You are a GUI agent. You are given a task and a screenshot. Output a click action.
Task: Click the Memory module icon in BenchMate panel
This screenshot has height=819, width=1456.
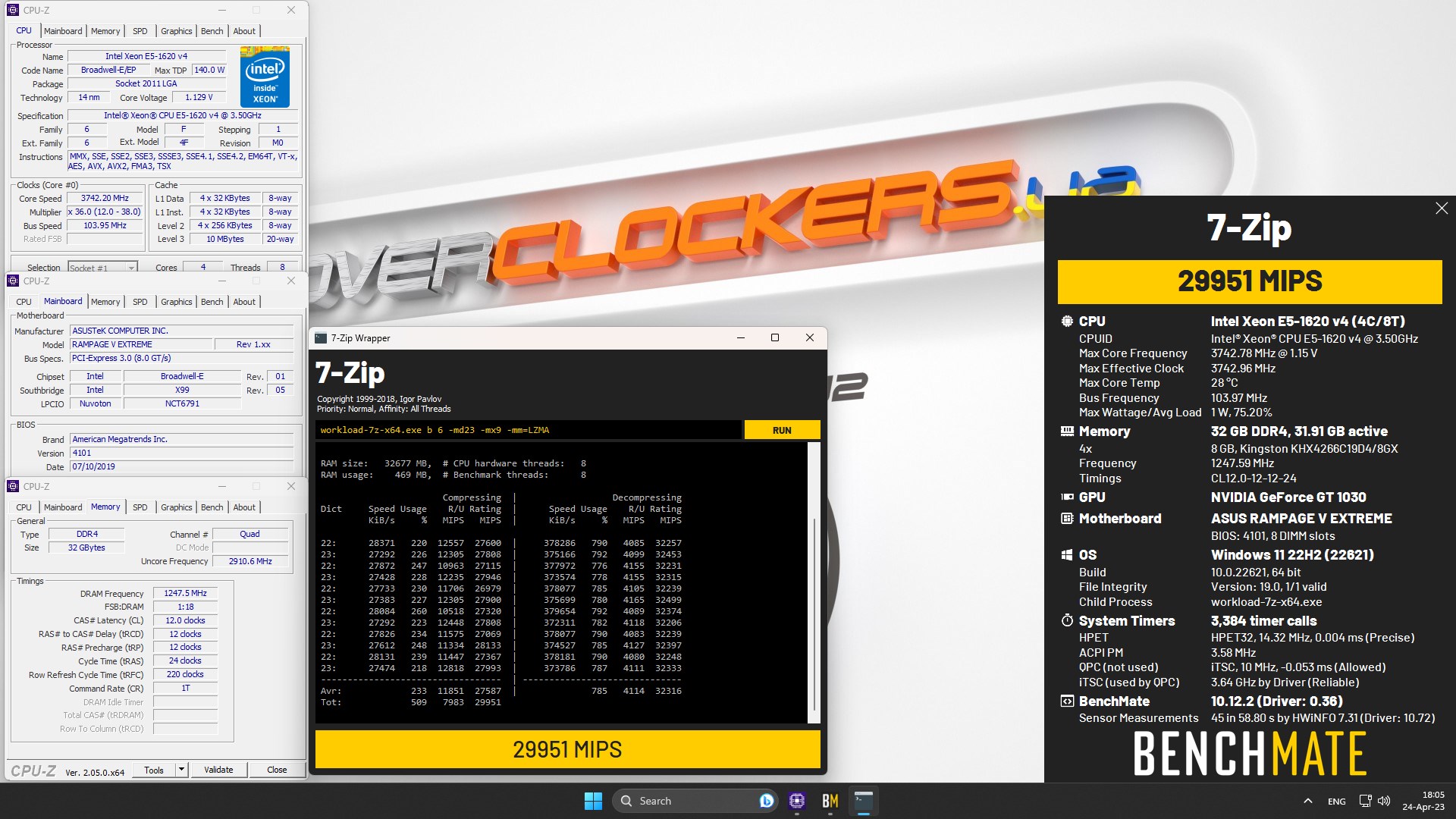[1067, 431]
